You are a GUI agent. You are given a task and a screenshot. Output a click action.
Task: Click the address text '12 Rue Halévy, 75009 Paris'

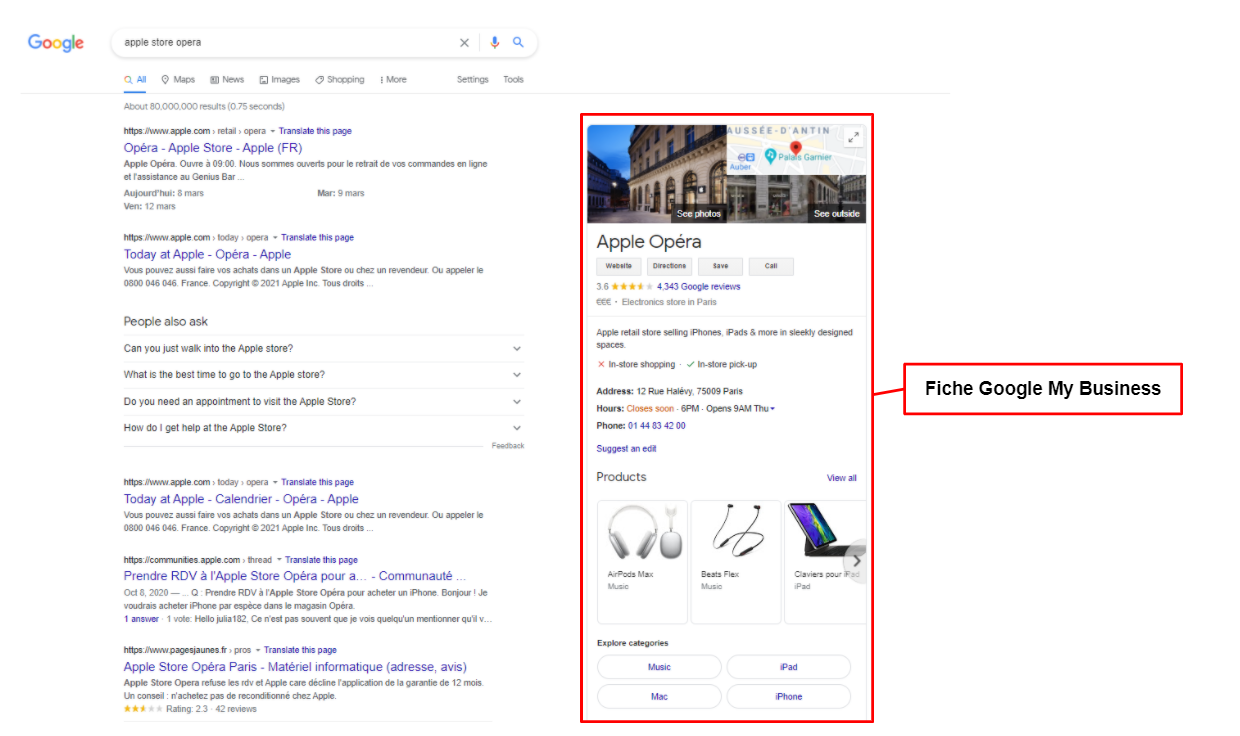click(689, 392)
